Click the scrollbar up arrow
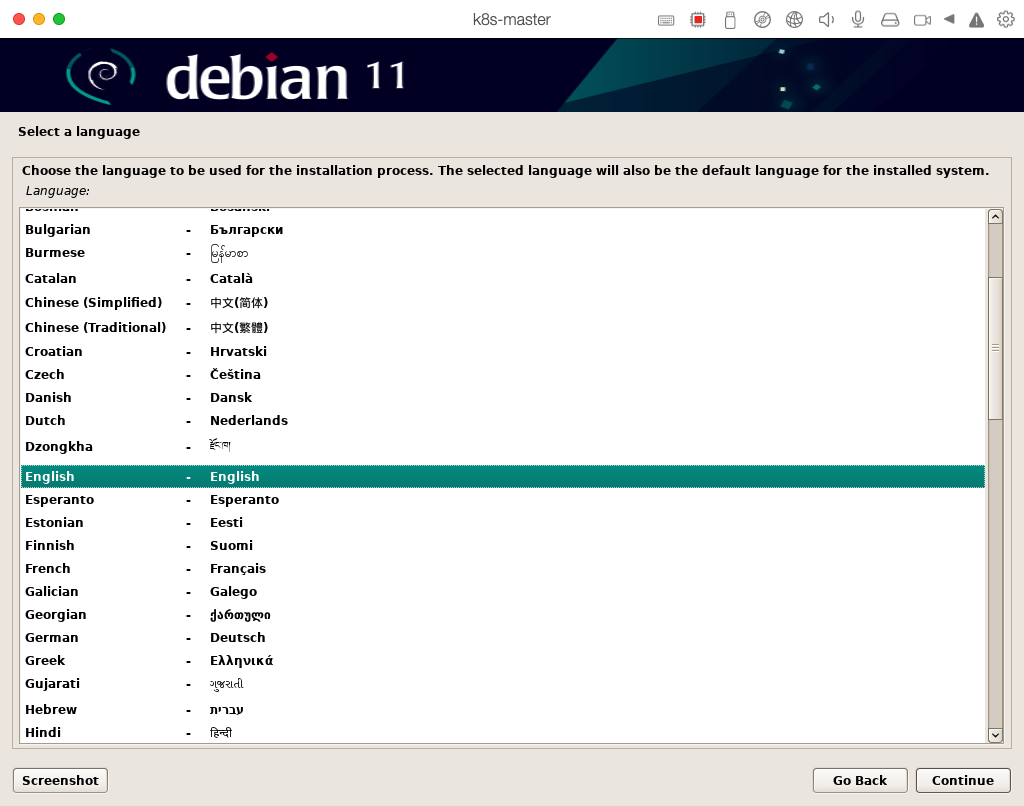Viewport: 1024px width, 806px height. pos(995,217)
